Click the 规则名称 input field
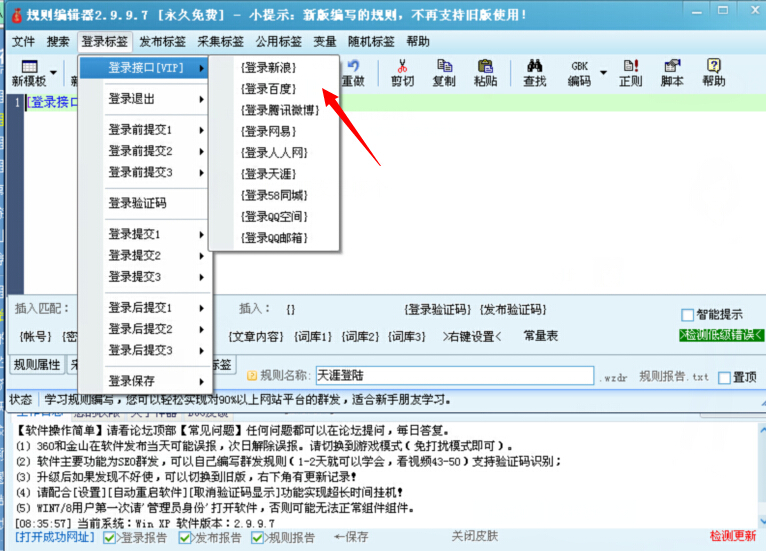The image size is (766, 551). click(x=454, y=376)
